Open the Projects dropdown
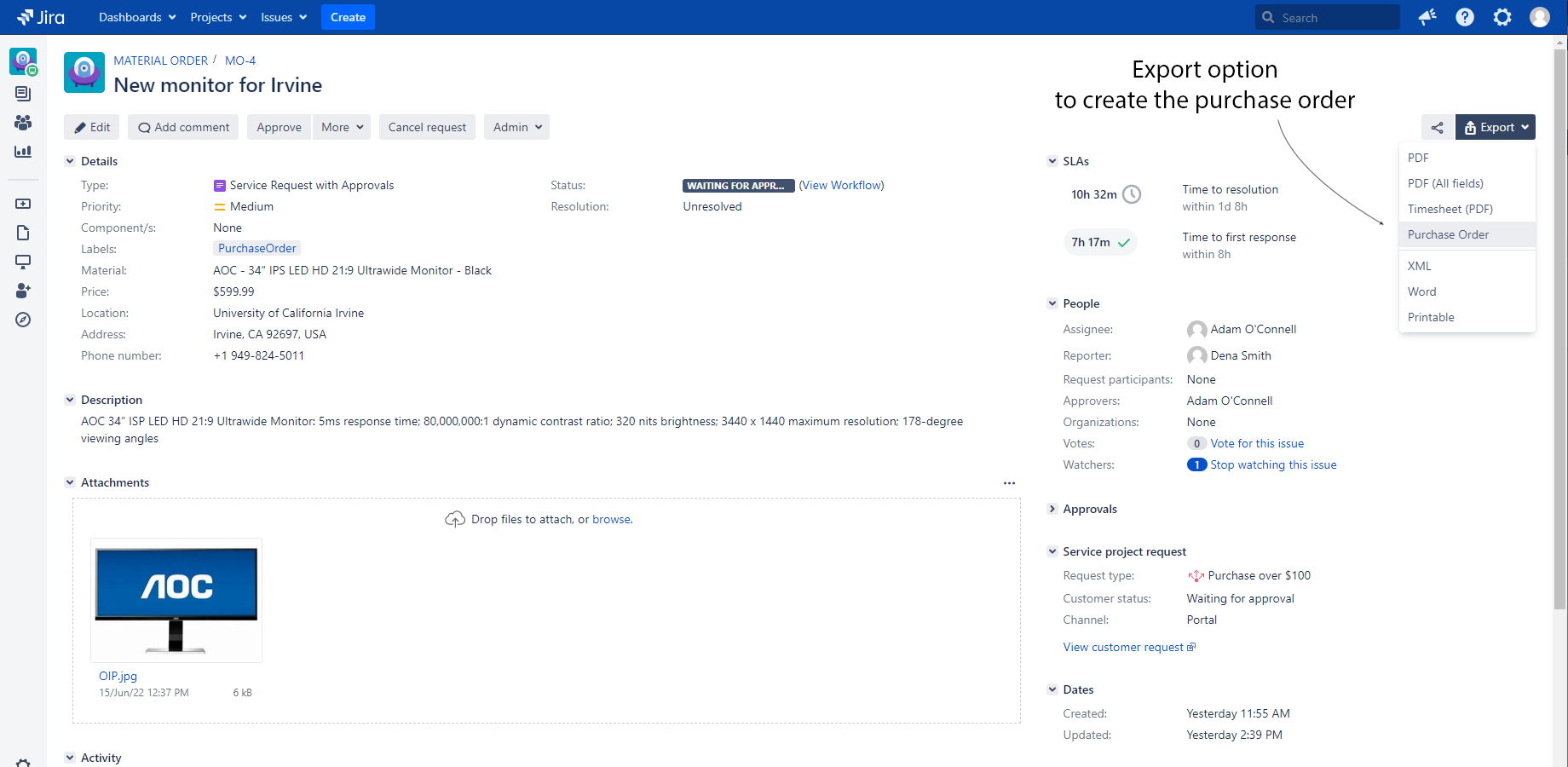1568x767 pixels. coord(218,17)
